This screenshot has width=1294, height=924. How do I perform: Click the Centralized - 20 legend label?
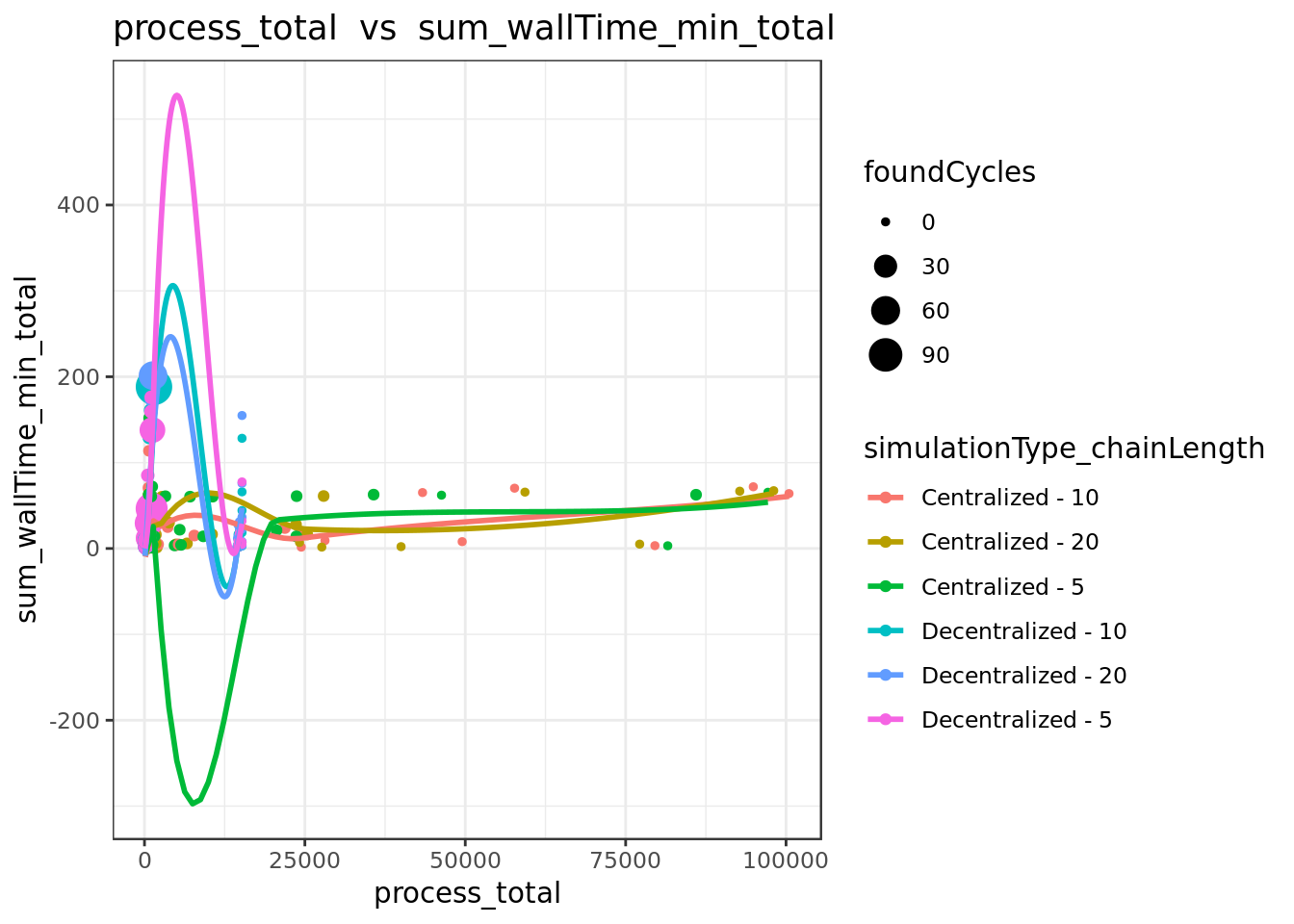[x=1010, y=542]
